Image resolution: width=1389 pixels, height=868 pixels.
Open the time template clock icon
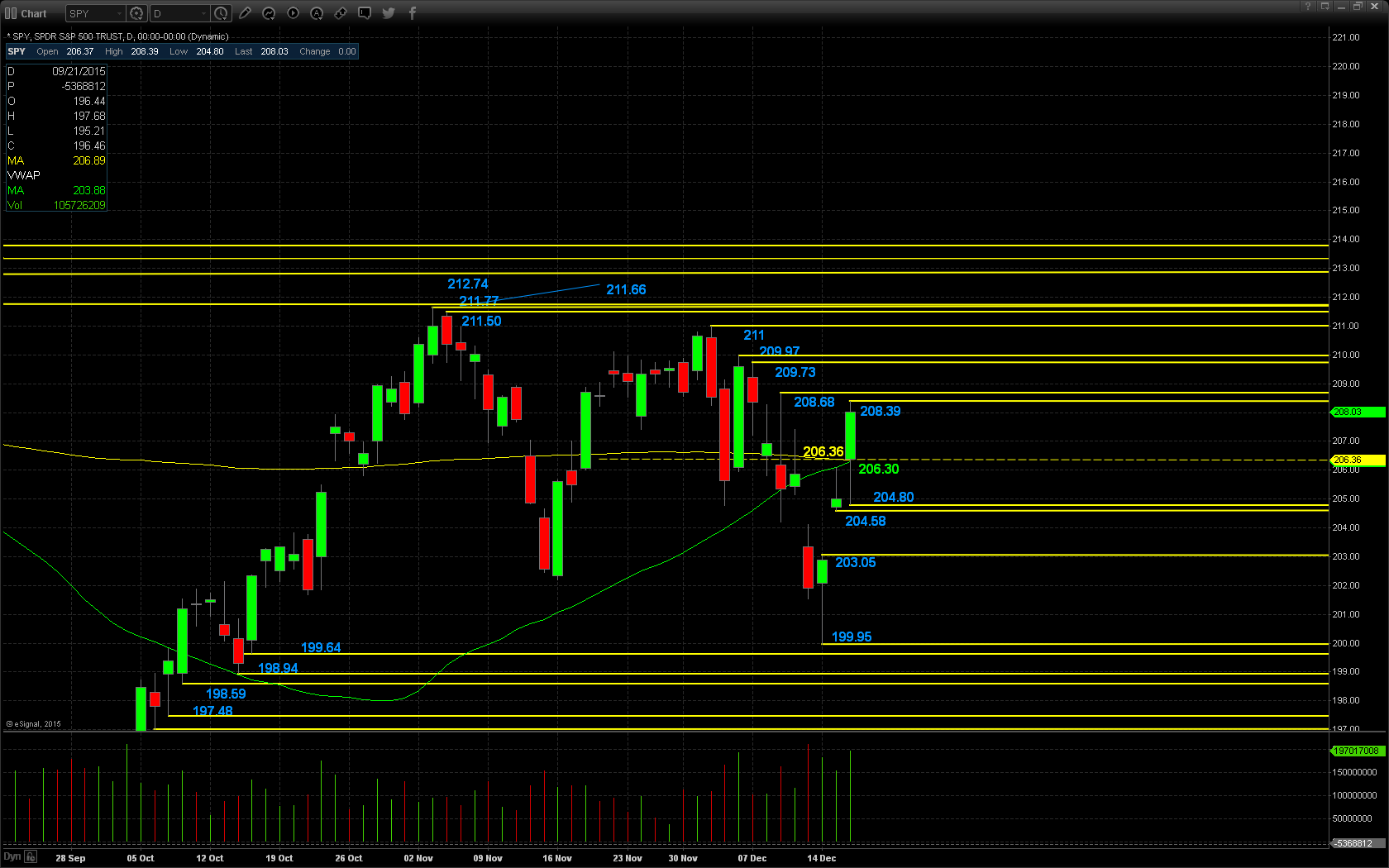[x=221, y=13]
